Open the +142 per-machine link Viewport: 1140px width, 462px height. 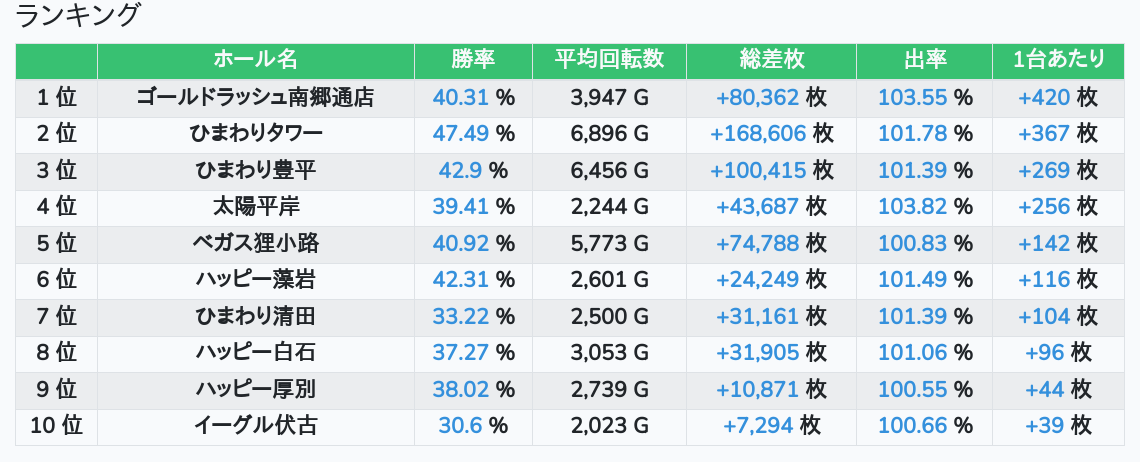[x=1044, y=244]
